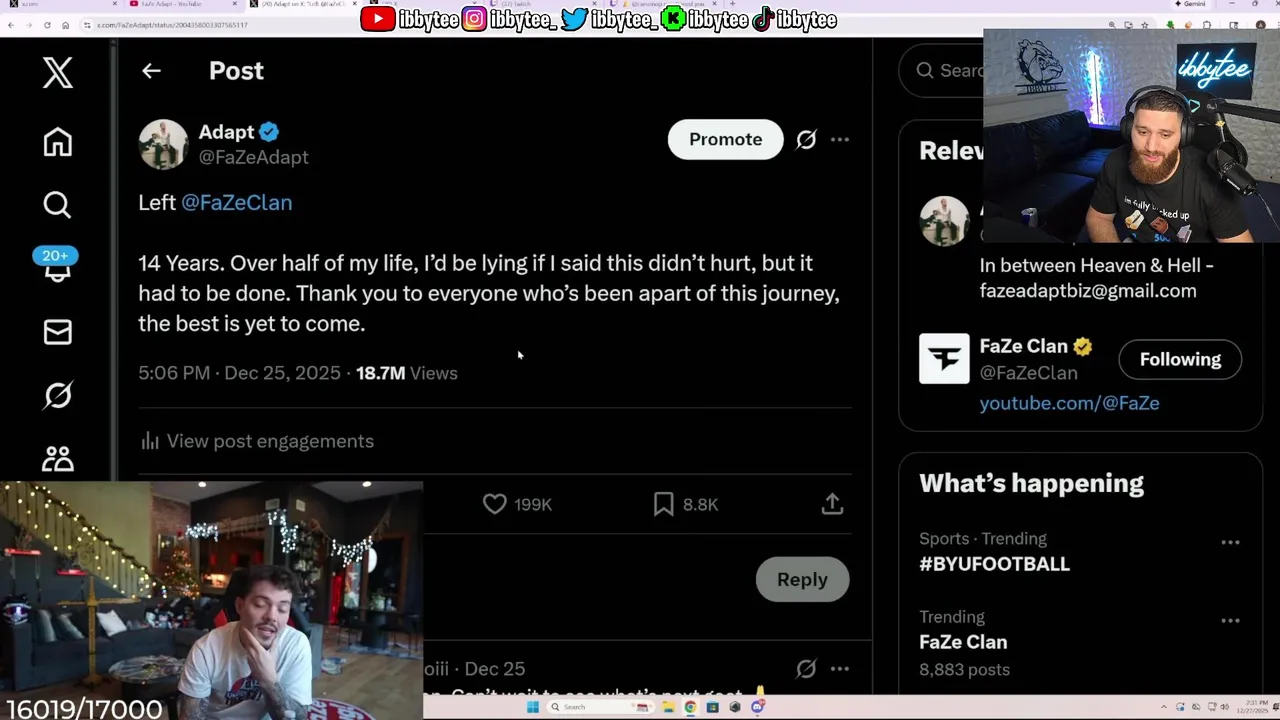Screen dimensions: 1280x720
Task: Like the post with 199K likes
Action: [495, 504]
